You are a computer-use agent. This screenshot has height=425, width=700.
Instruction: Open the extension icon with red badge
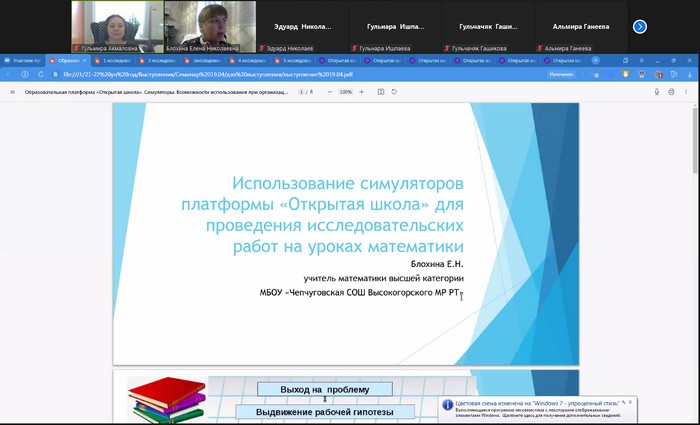(x=658, y=75)
